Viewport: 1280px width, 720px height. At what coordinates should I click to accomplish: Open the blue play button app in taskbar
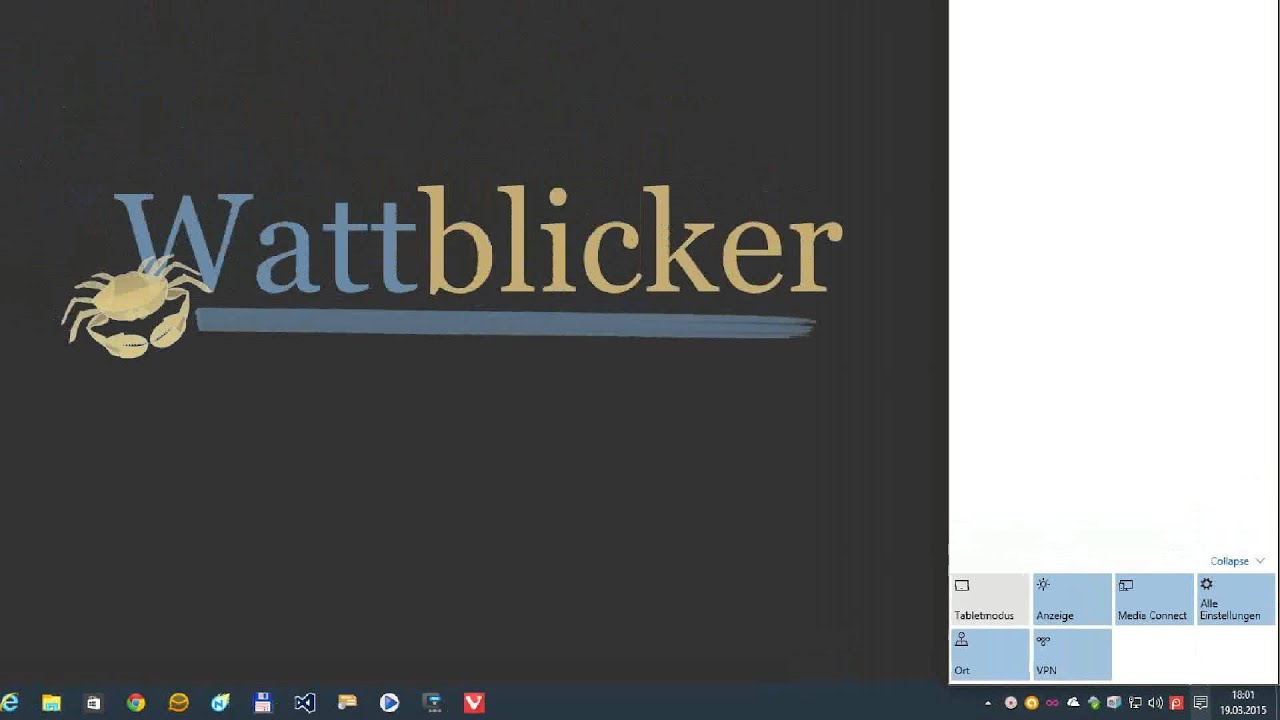(x=390, y=703)
